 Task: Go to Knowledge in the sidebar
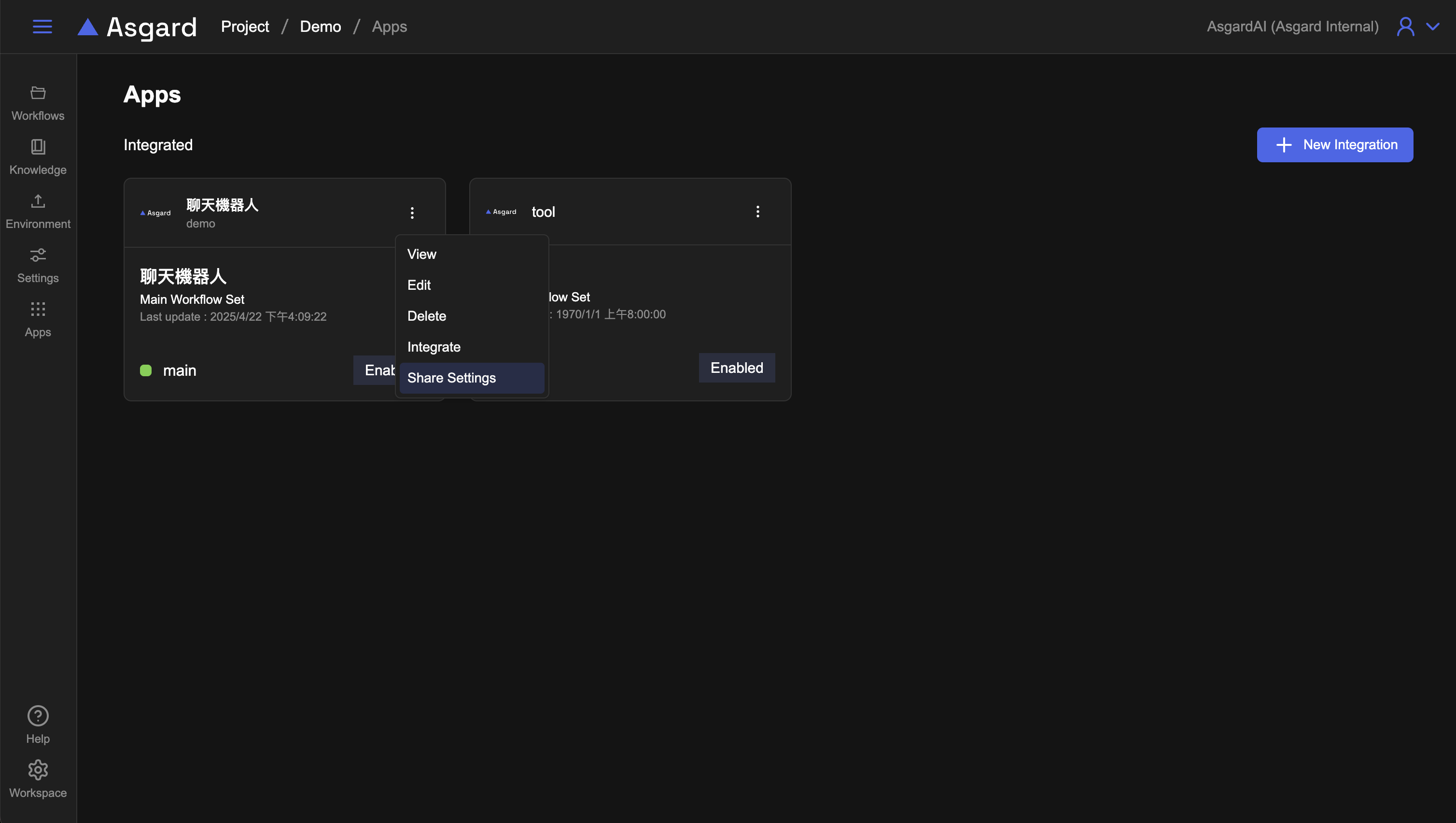(38, 157)
